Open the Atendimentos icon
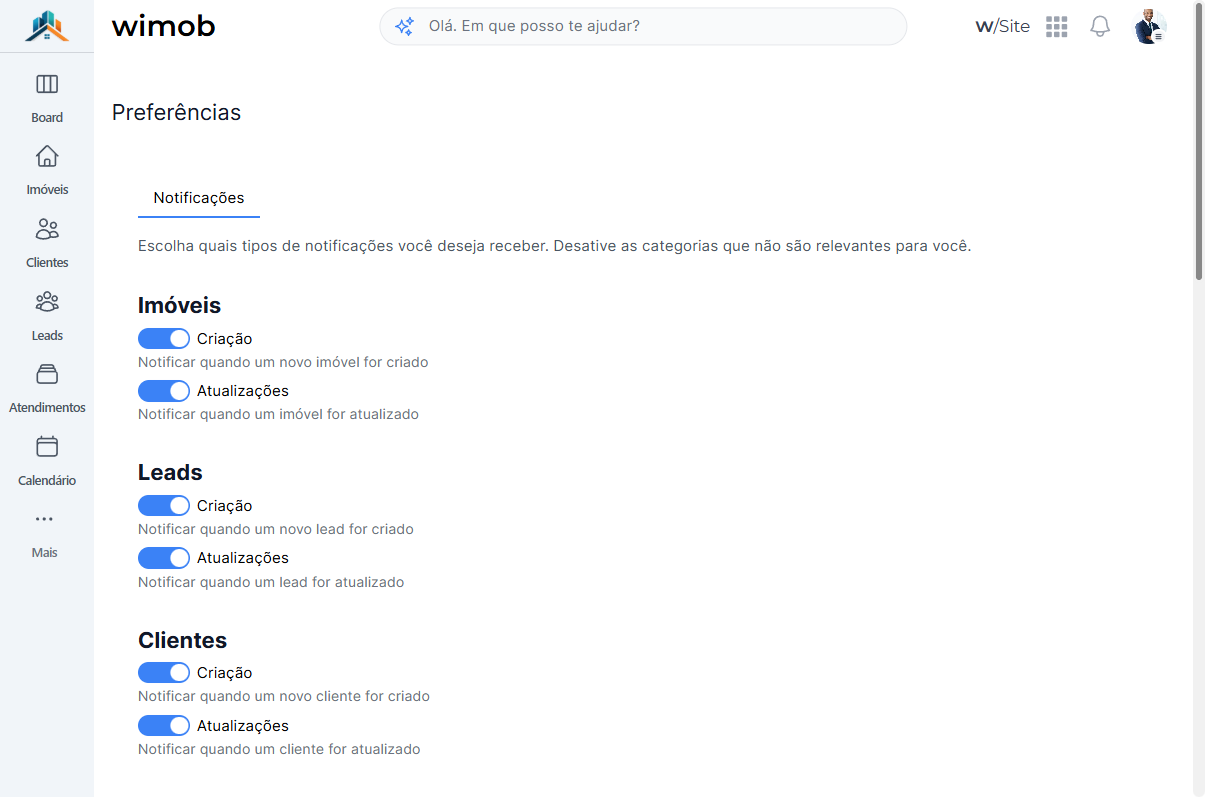The width and height of the screenshot is (1205, 797). 47,374
